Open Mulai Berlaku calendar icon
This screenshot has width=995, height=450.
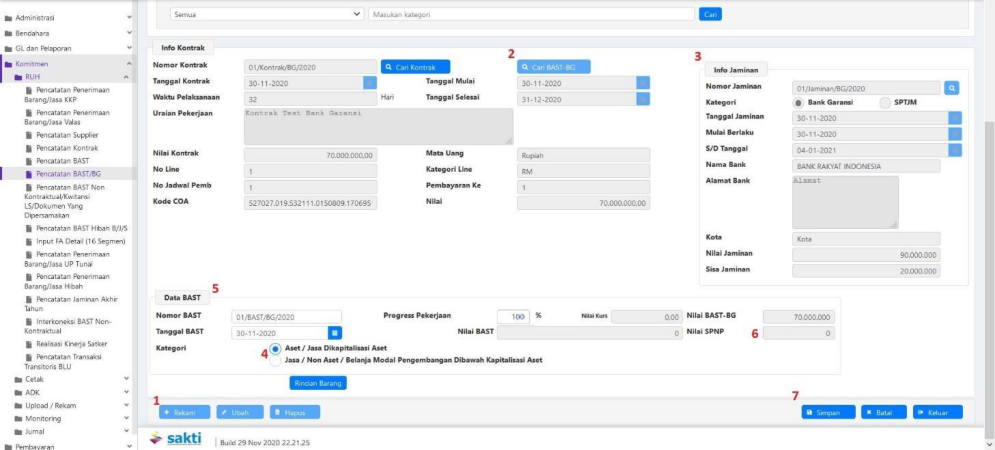click(x=954, y=134)
